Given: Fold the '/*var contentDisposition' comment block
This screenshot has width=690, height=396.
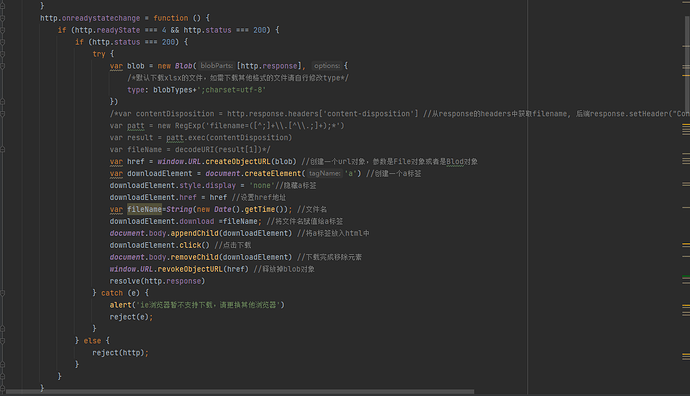Looking at the screenshot, I should point(2,114).
